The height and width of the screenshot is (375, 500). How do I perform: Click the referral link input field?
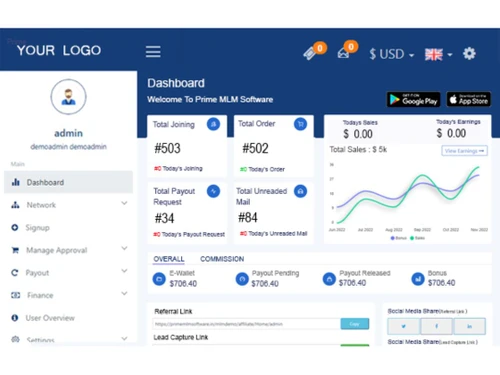(x=247, y=324)
